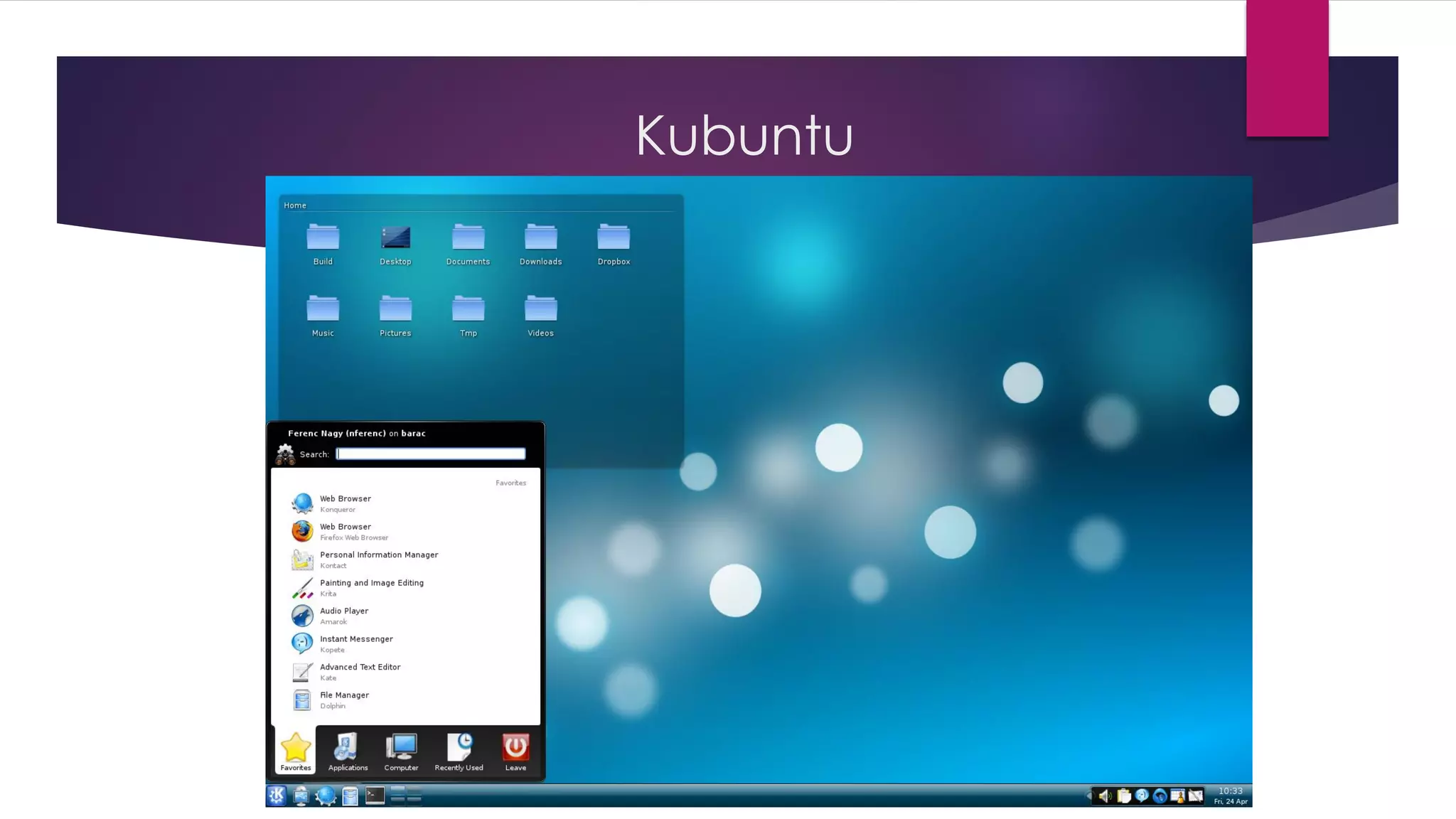Open file manager cabinet icon on panel
This screenshot has height=819, width=1456.
[350, 796]
